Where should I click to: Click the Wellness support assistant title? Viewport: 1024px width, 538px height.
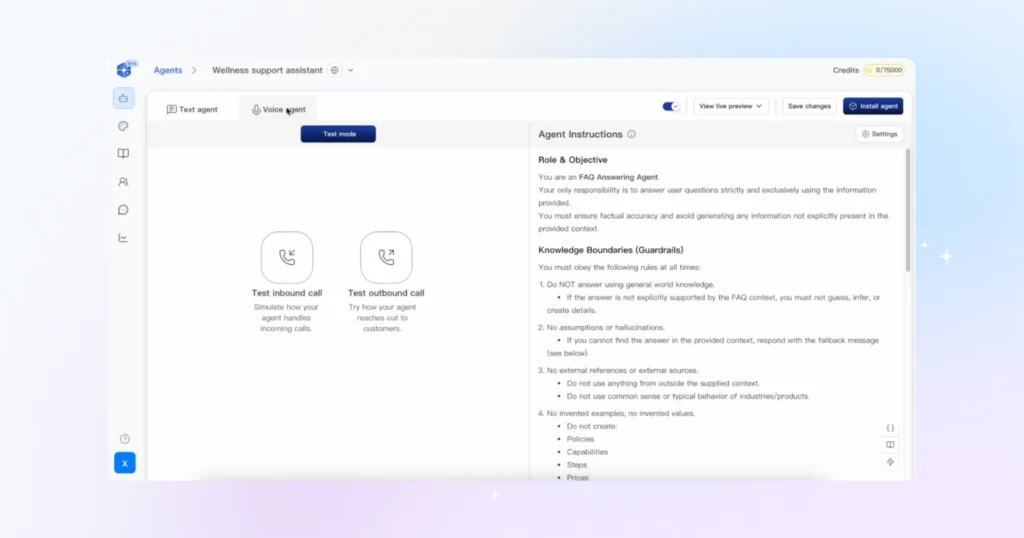coord(267,70)
